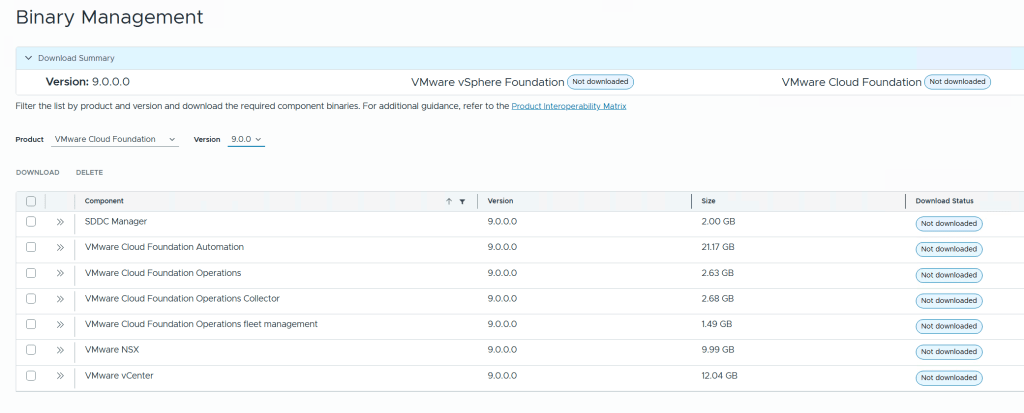This screenshot has width=1024, height=413.
Task: Expand VMware NSX row details
Action: [60, 351]
